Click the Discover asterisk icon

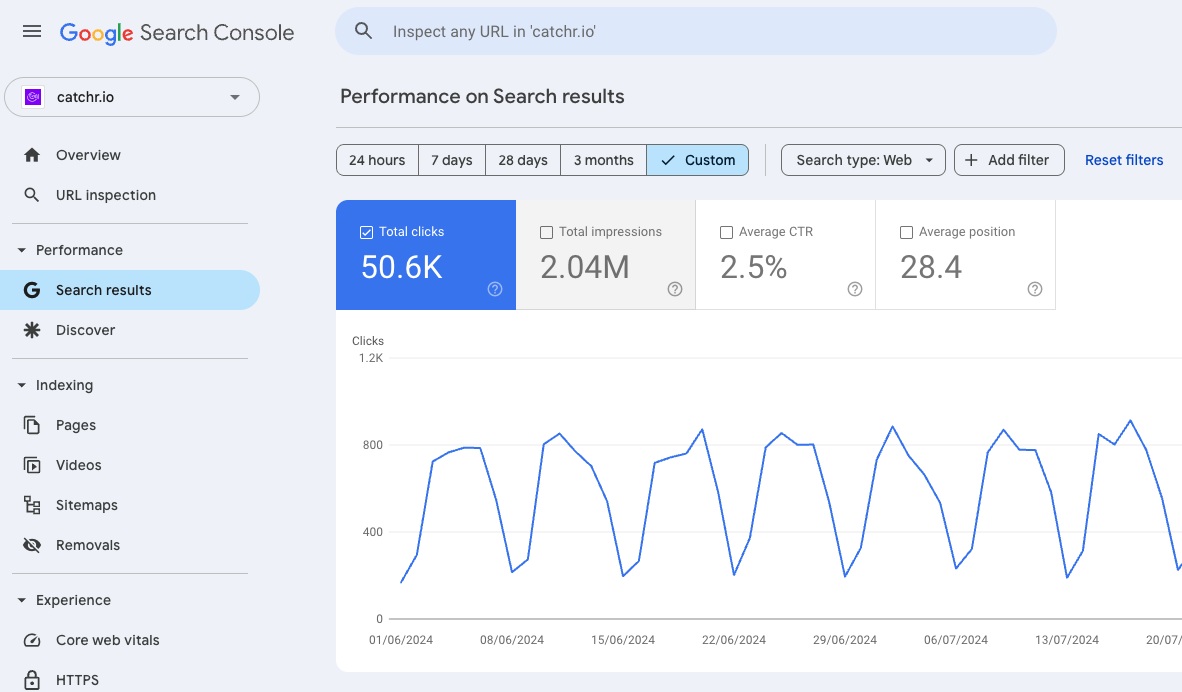coord(32,330)
